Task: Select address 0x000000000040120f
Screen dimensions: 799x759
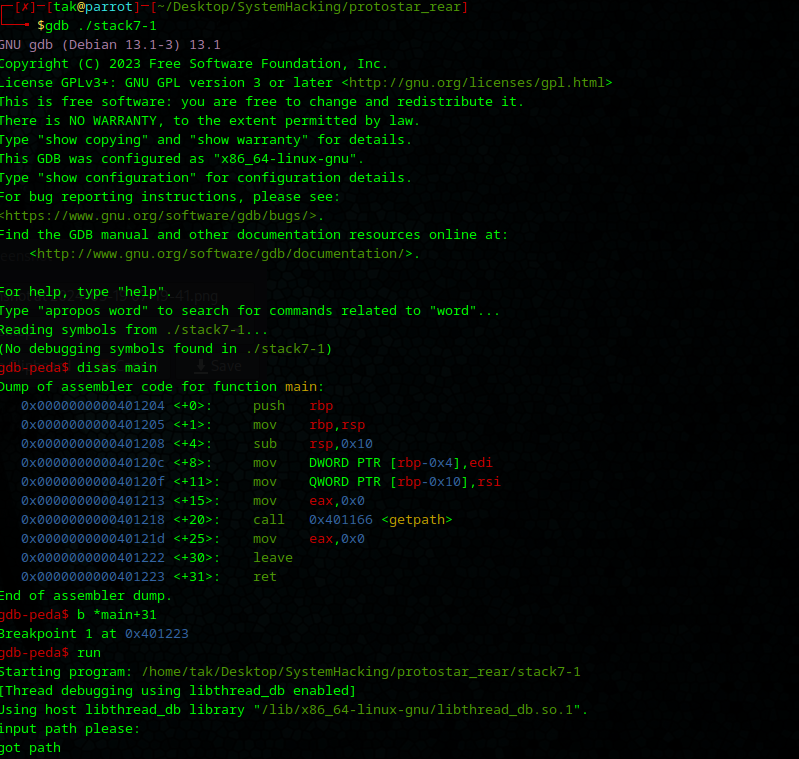Action: [93, 481]
